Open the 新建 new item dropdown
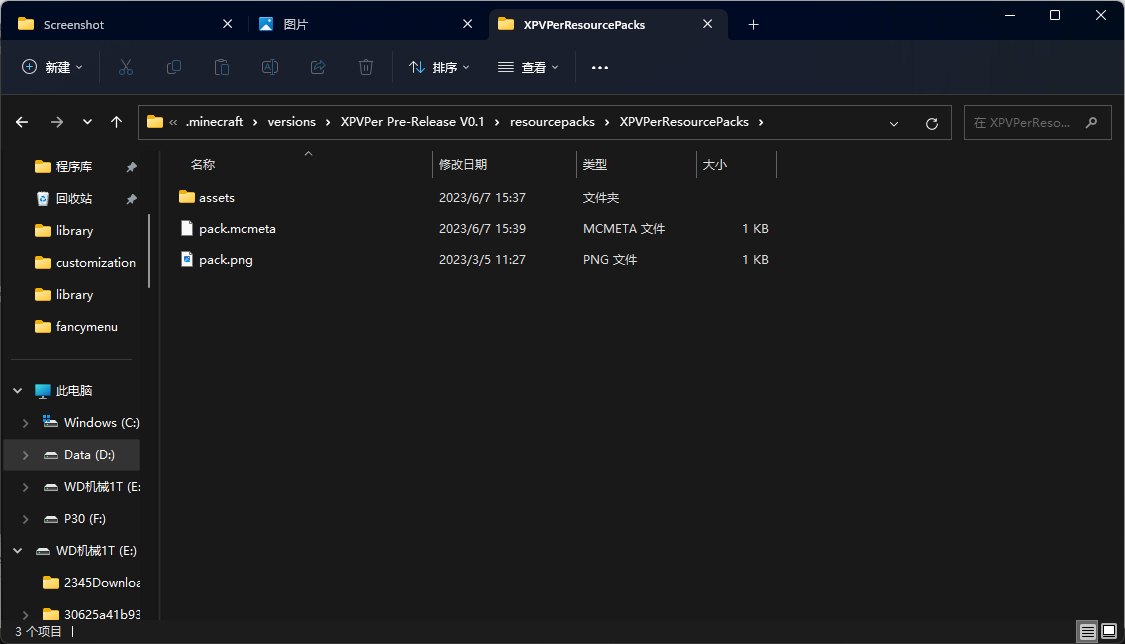 52,67
